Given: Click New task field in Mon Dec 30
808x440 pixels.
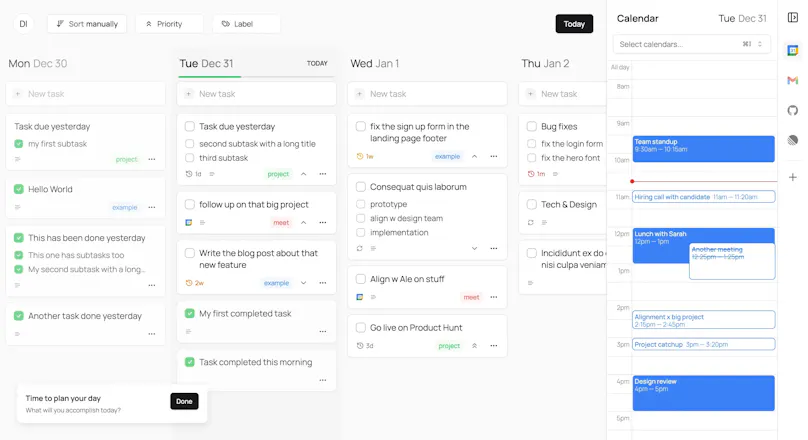Looking at the screenshot, I should (86, 94).
